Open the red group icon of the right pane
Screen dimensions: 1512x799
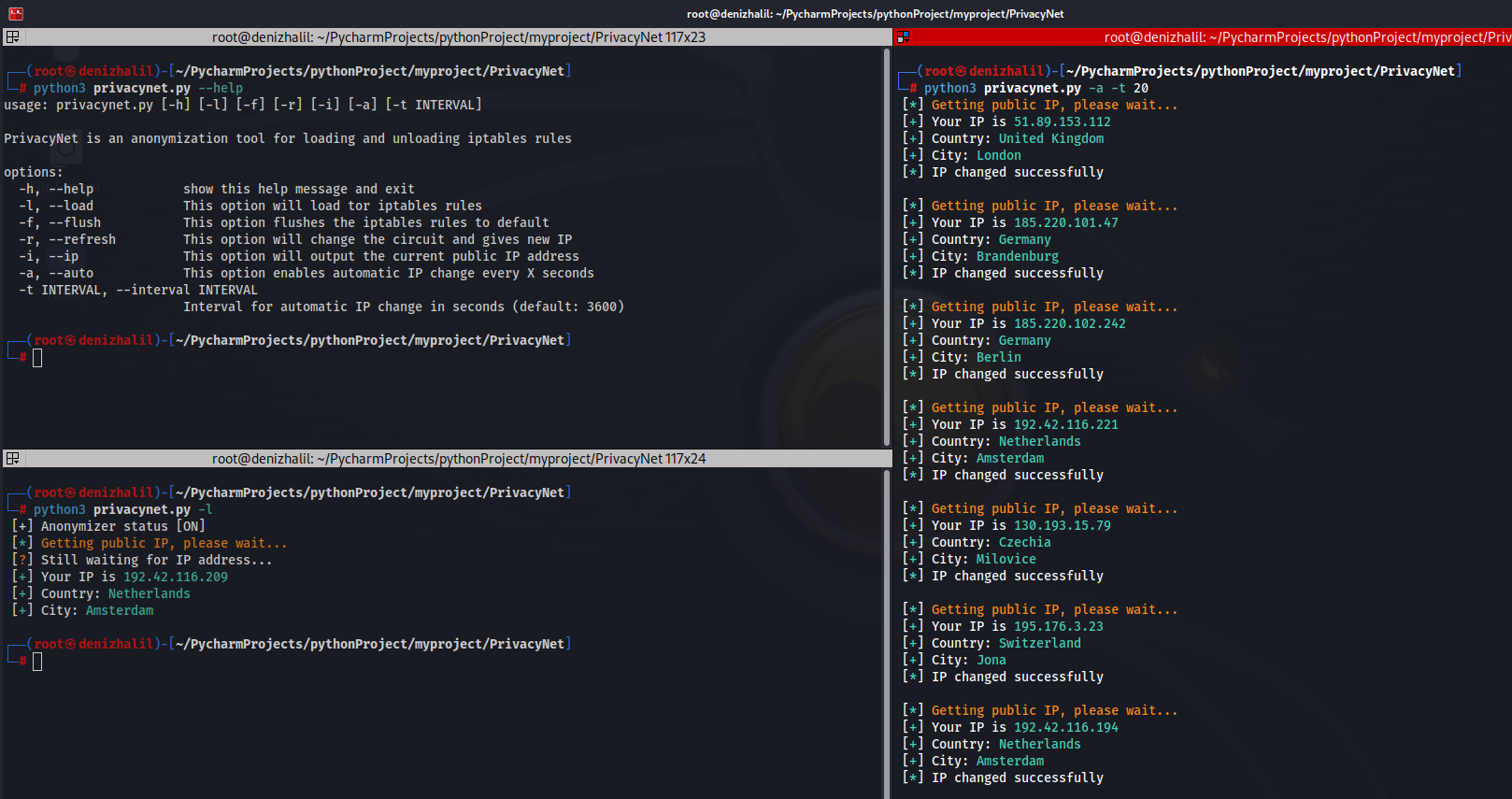click(x=904, y=37)
